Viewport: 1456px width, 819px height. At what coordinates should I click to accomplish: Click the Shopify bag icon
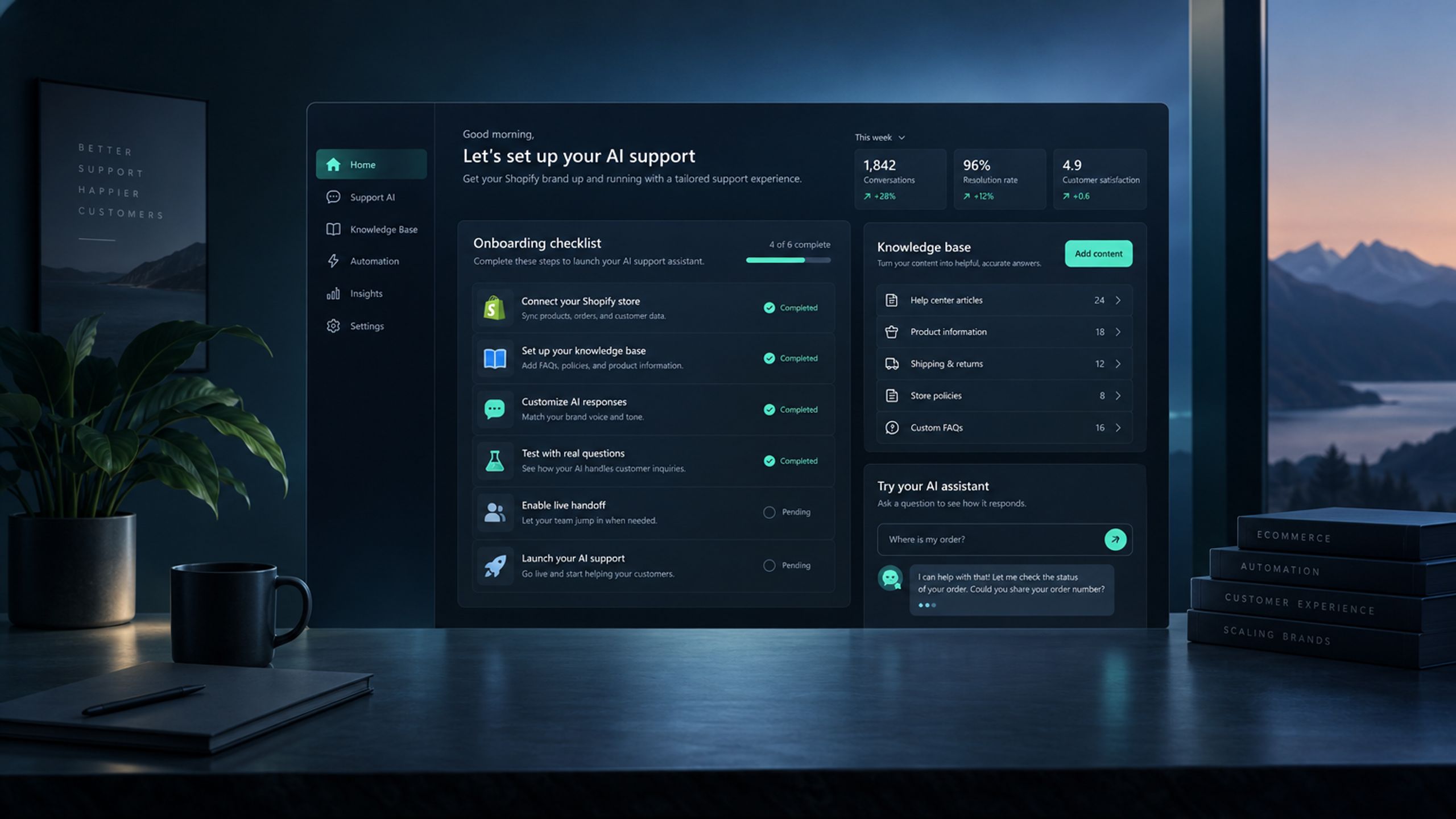click(494, 308)
